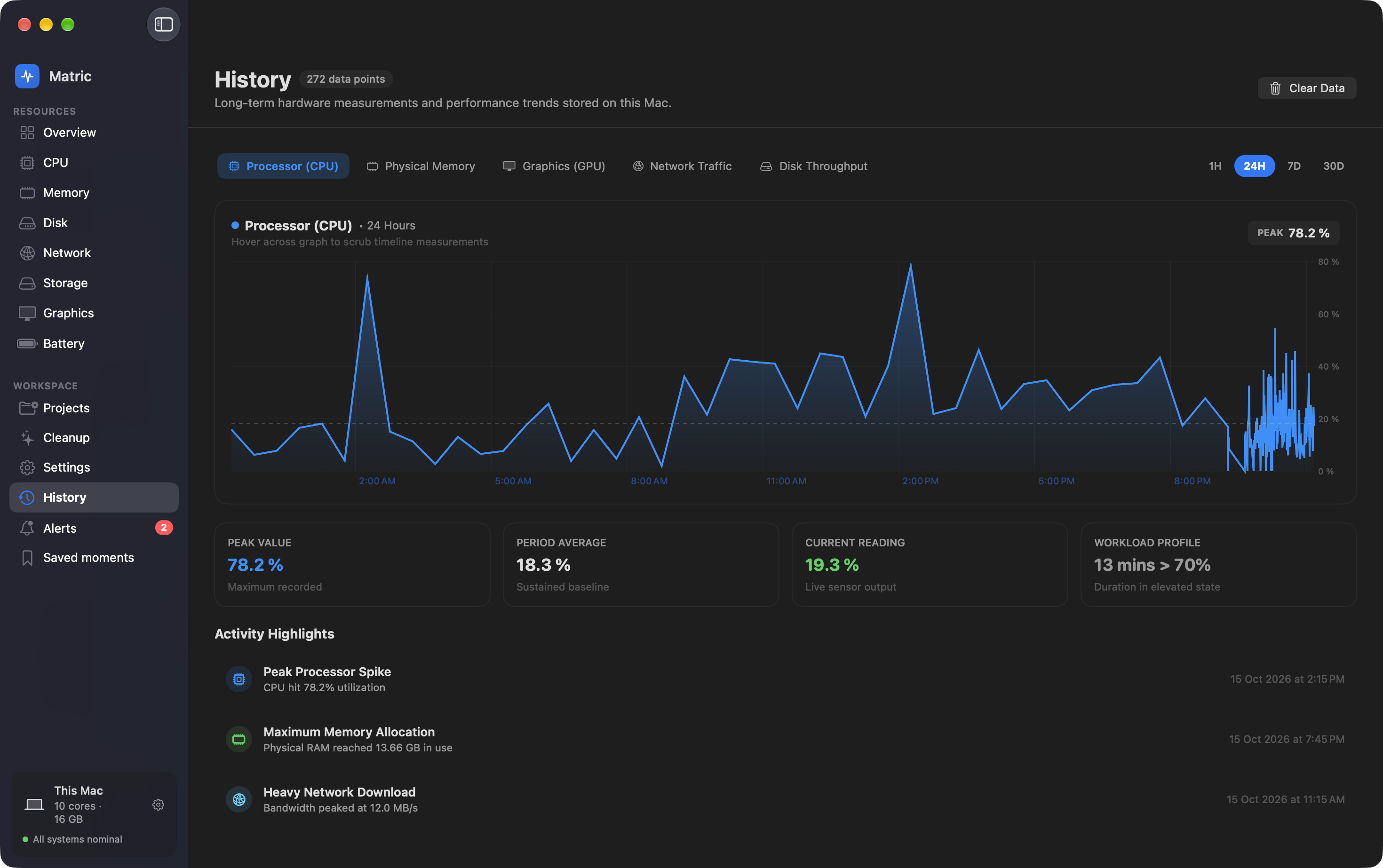Open Overview from the sidebar
Image resolution: width=1383 pixels, height=868 pixels.
pyautogui.click(x=94, y=133)
